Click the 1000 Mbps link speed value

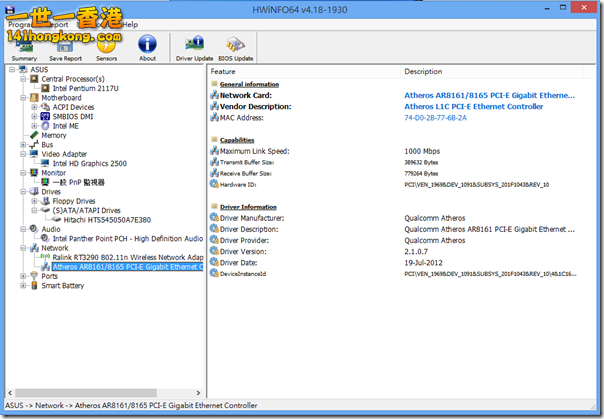pos(422,151)
